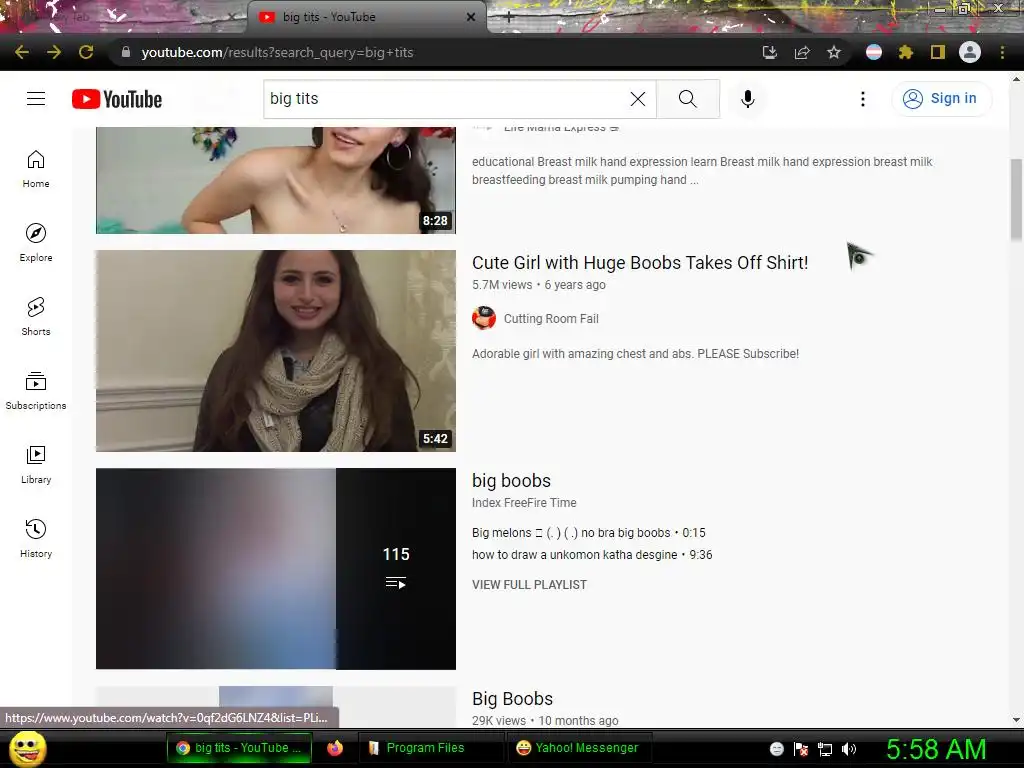The image size is (1024, 768).
Task: Click the page vertical scrollbar thumb
Action: click(1016, 199)
